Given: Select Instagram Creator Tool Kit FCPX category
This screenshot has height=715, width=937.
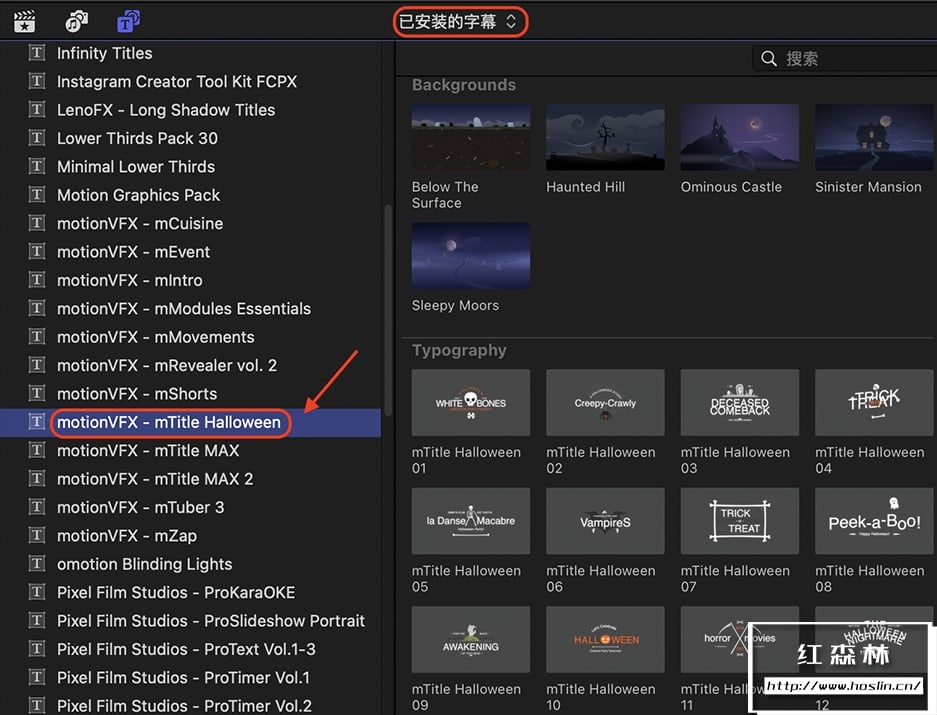Looking at the screenshot, I should [x=177, y=81].
